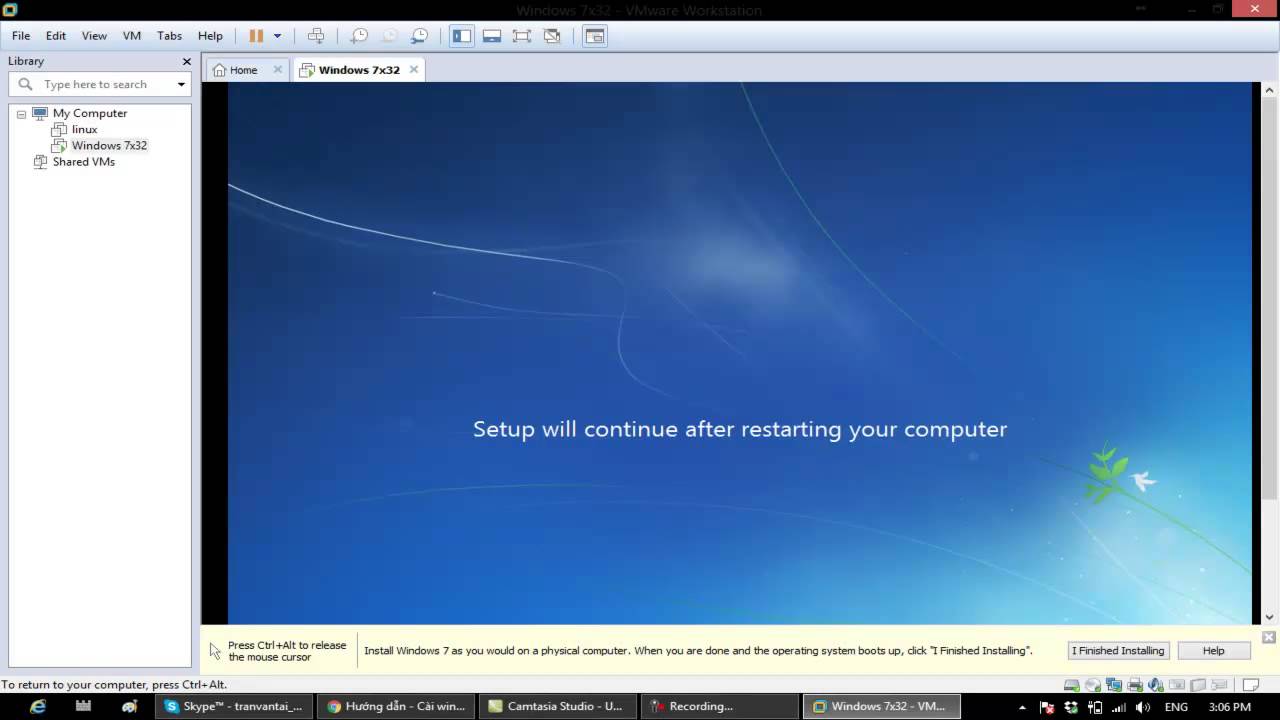Open the volume speaker tray icon
The image size is (1280, 720).
1143,707
